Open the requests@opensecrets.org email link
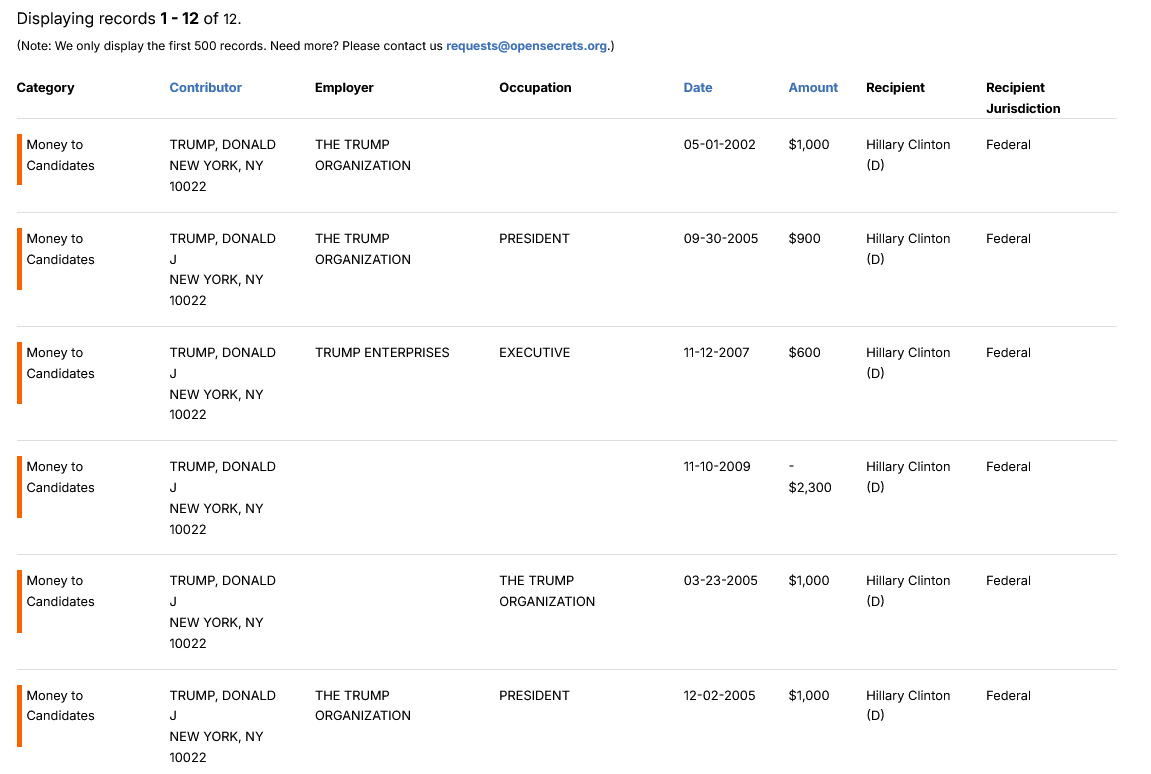Viewport: 1151px width, 774px height. (526, 46)
